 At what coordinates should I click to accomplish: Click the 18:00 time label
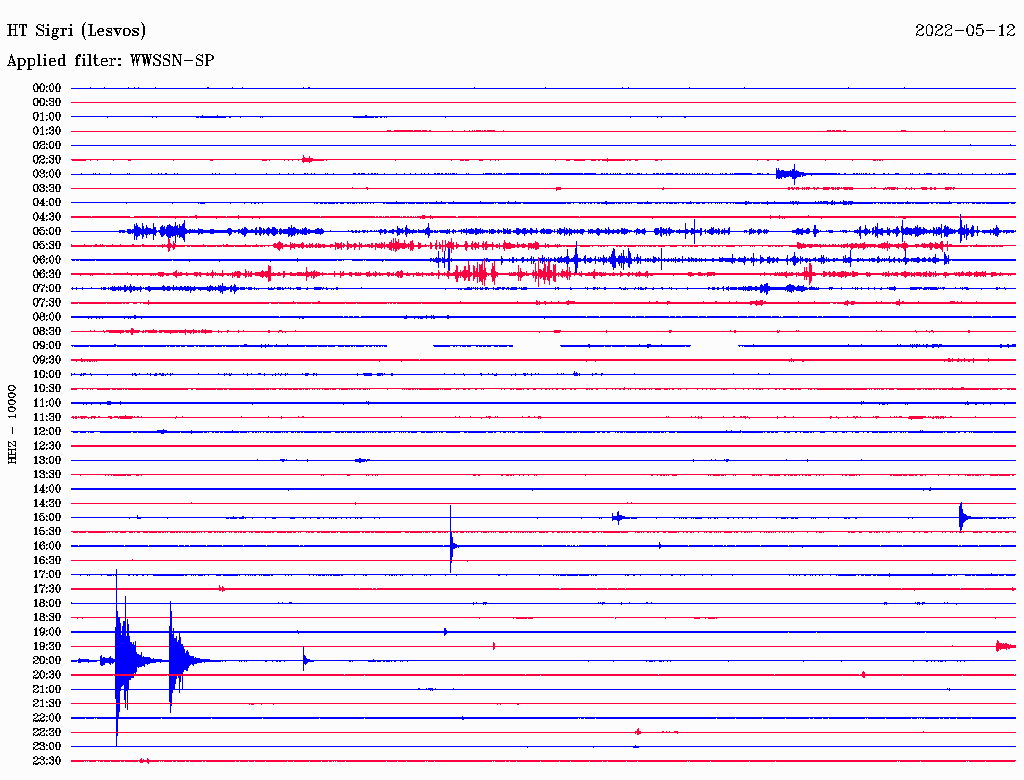(x=47, y=603)
